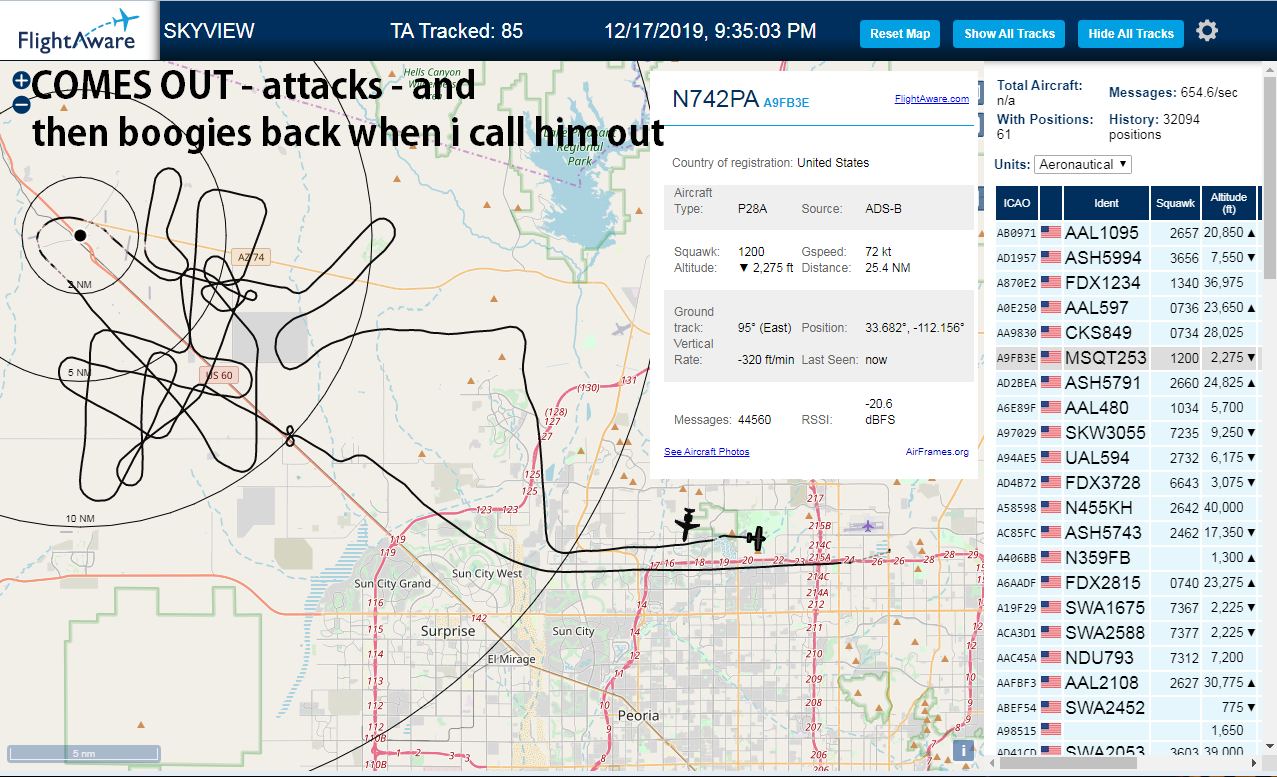Click the 12/17/2019 date and time text
This screenshot has height=777, width=1277.
(710, 31)
